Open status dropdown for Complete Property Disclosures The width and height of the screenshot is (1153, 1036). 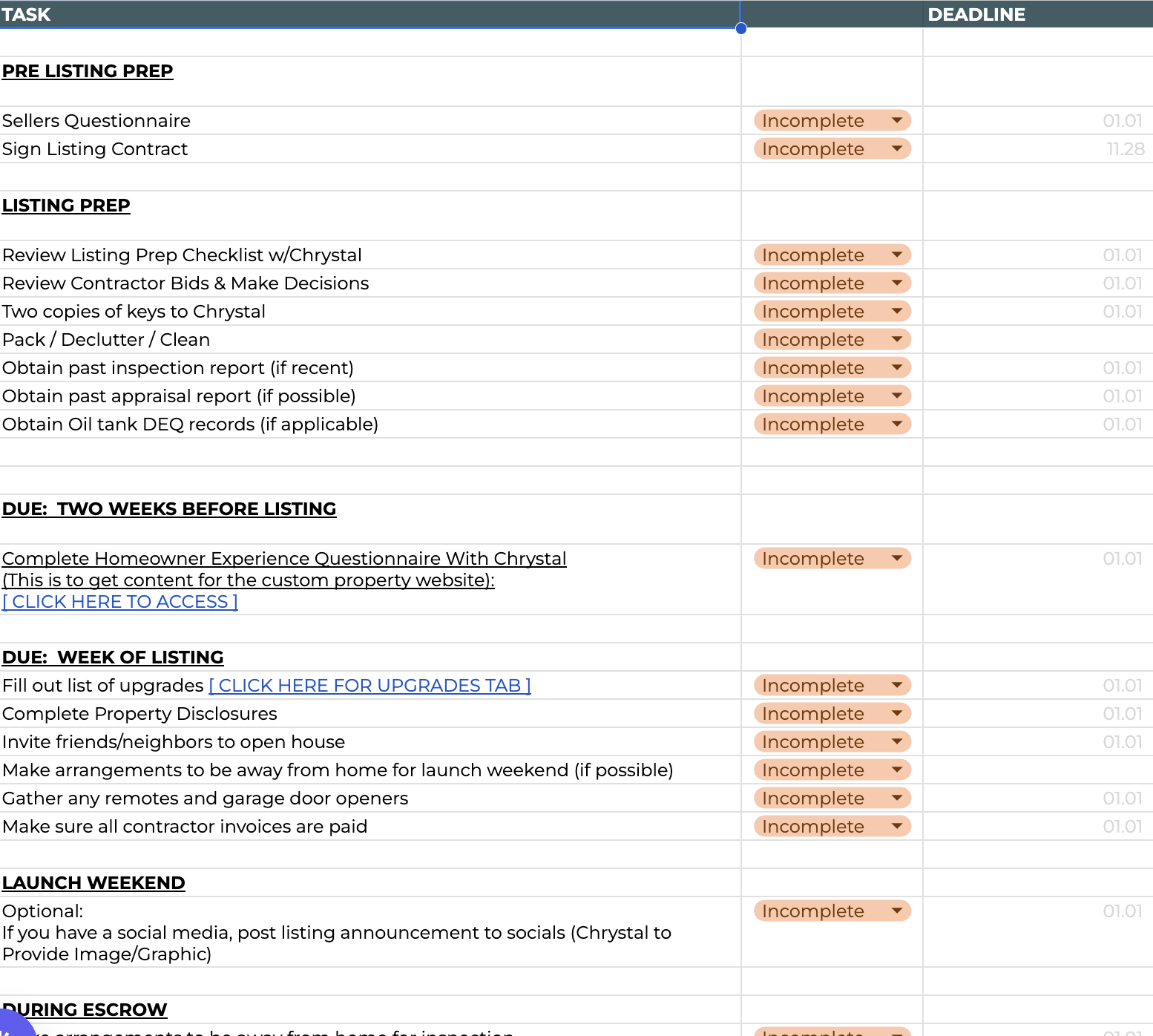pos(832,713)
